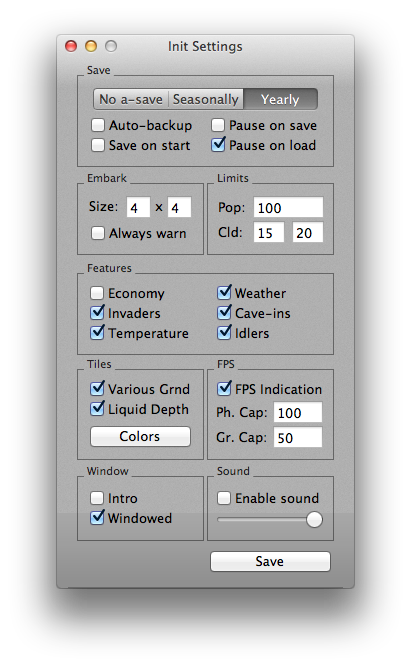Select the Seasonally autosave segment
This screenshot has width=411, height=667.
click(206, 99)
